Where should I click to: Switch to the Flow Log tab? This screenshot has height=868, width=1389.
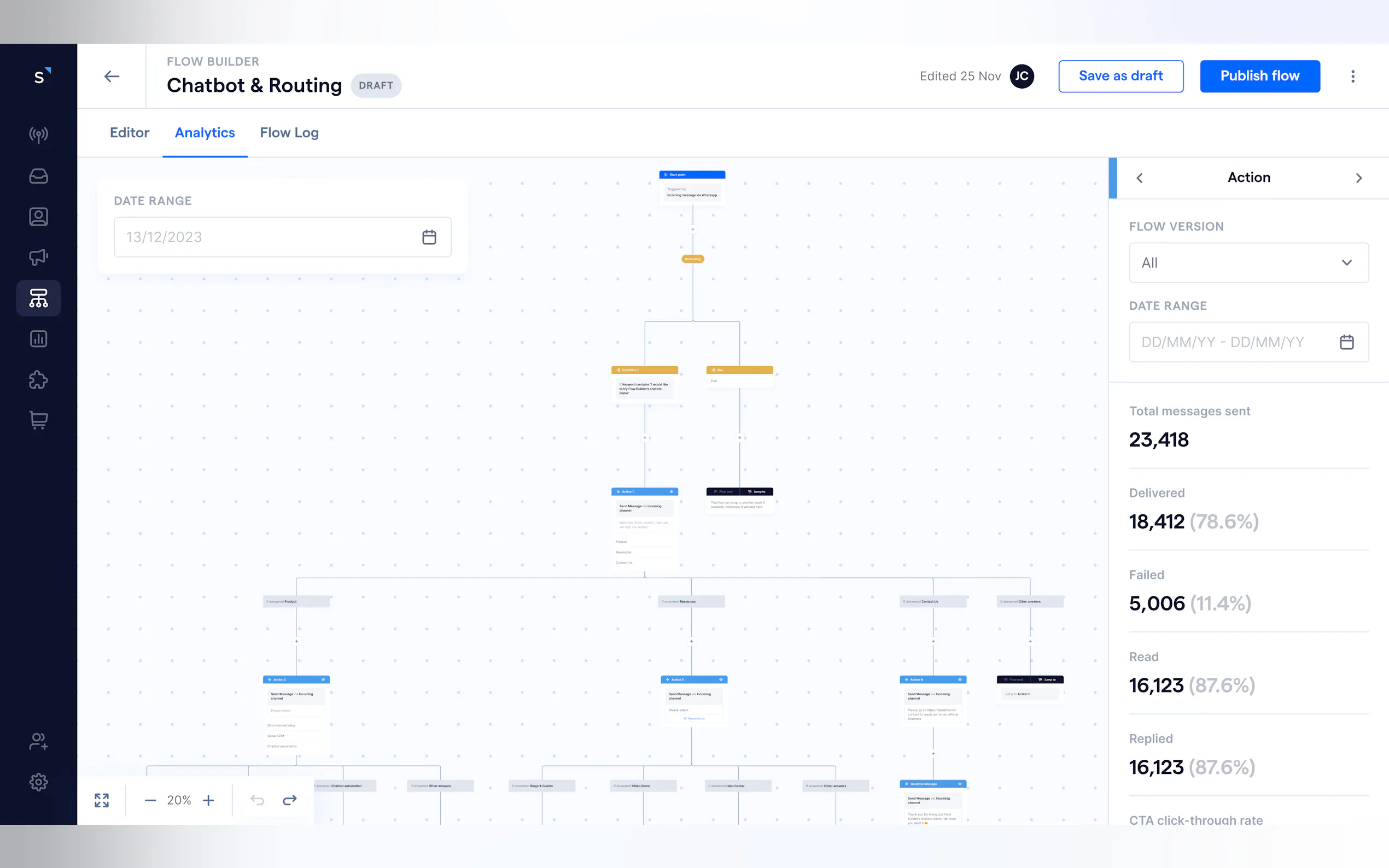point(289,133)
